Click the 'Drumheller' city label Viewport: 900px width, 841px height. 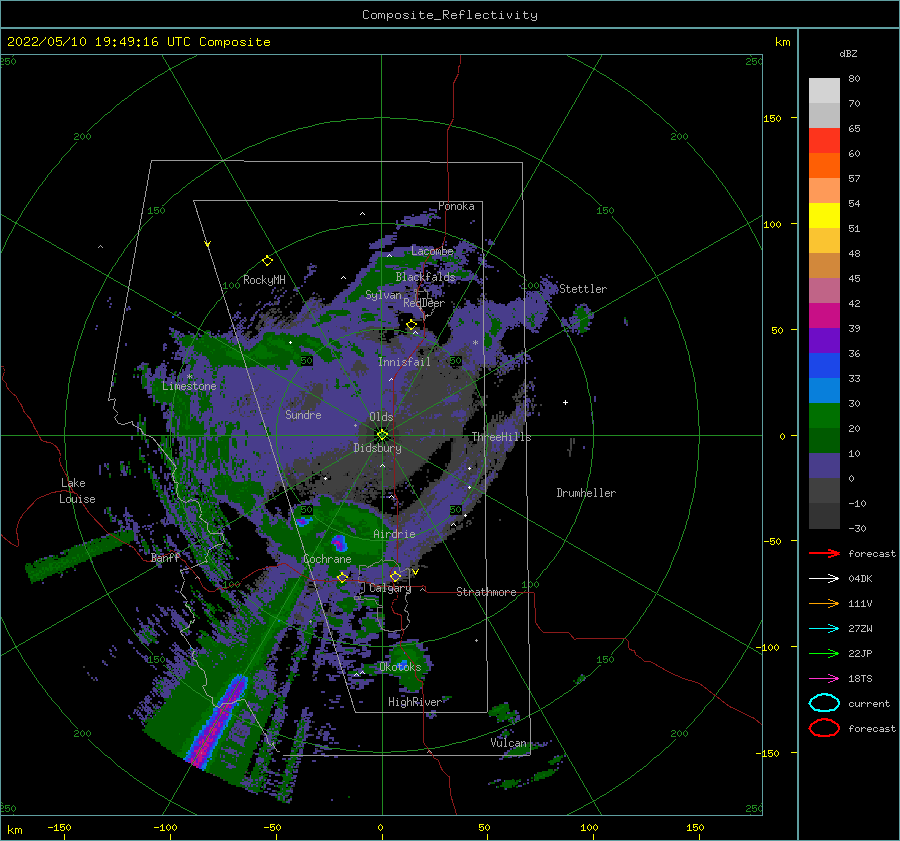(x=586, y=493)
